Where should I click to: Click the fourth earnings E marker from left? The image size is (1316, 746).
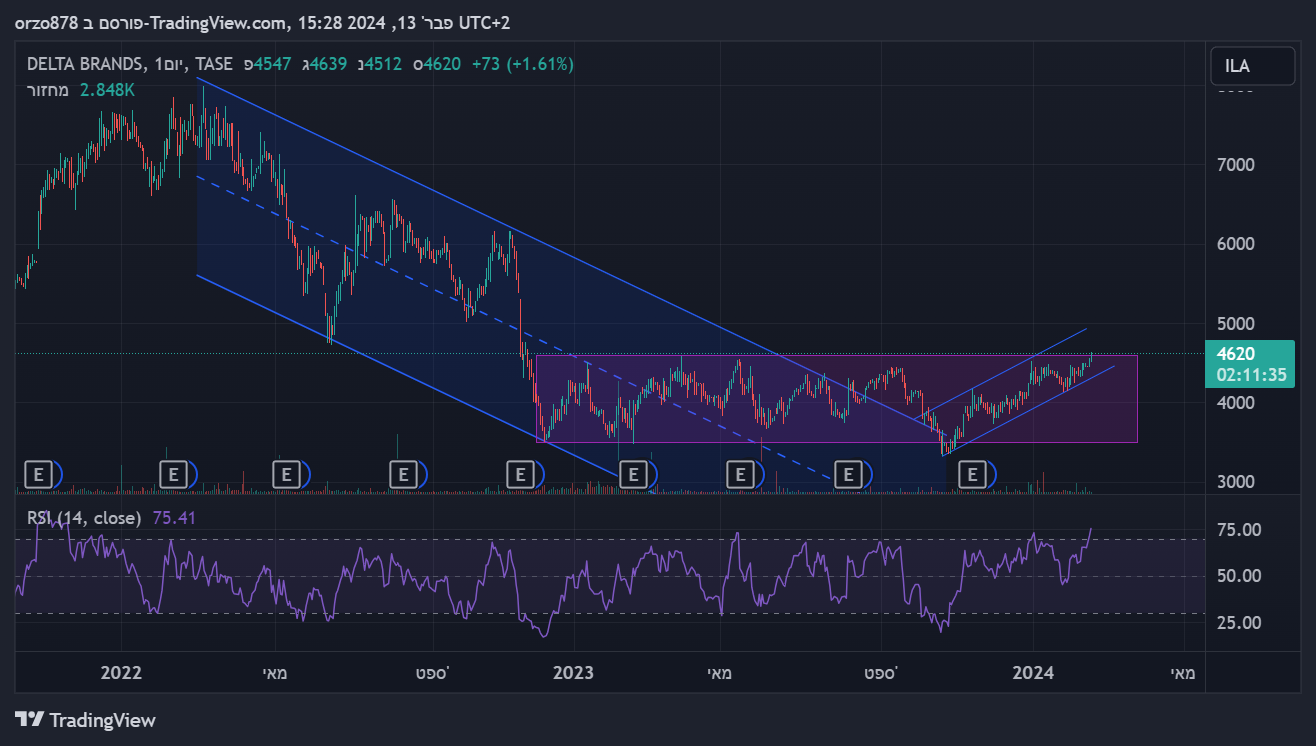coord(402,473)
